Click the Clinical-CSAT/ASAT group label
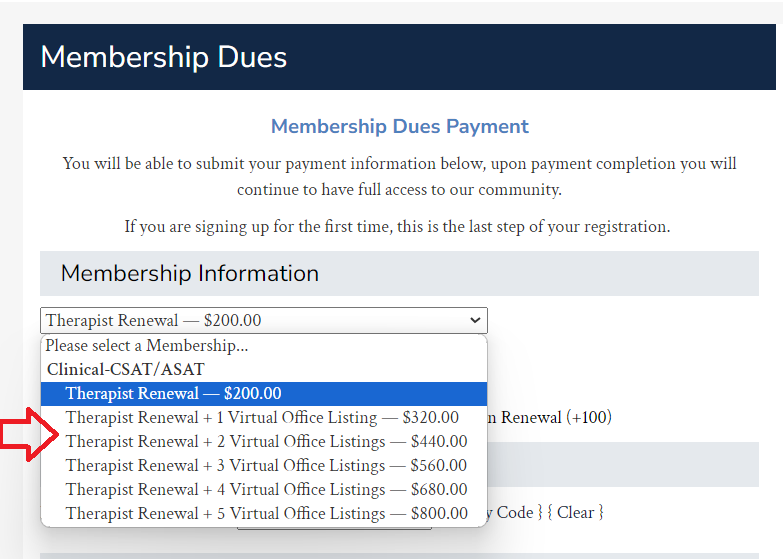783x559 pixels. 125,369
